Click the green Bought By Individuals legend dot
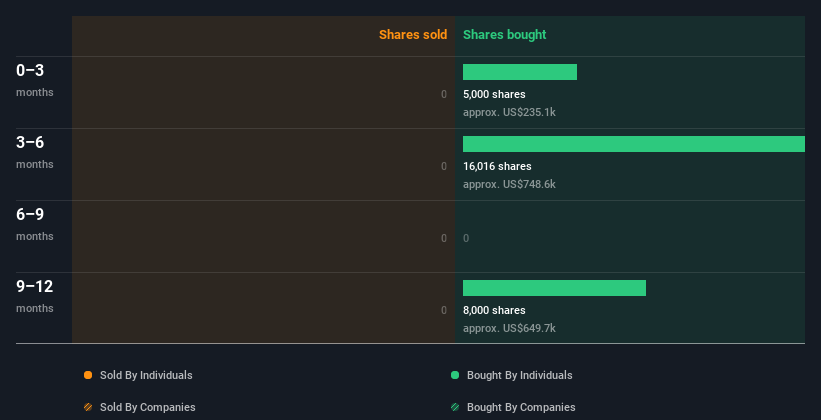 tap(455, 375)
